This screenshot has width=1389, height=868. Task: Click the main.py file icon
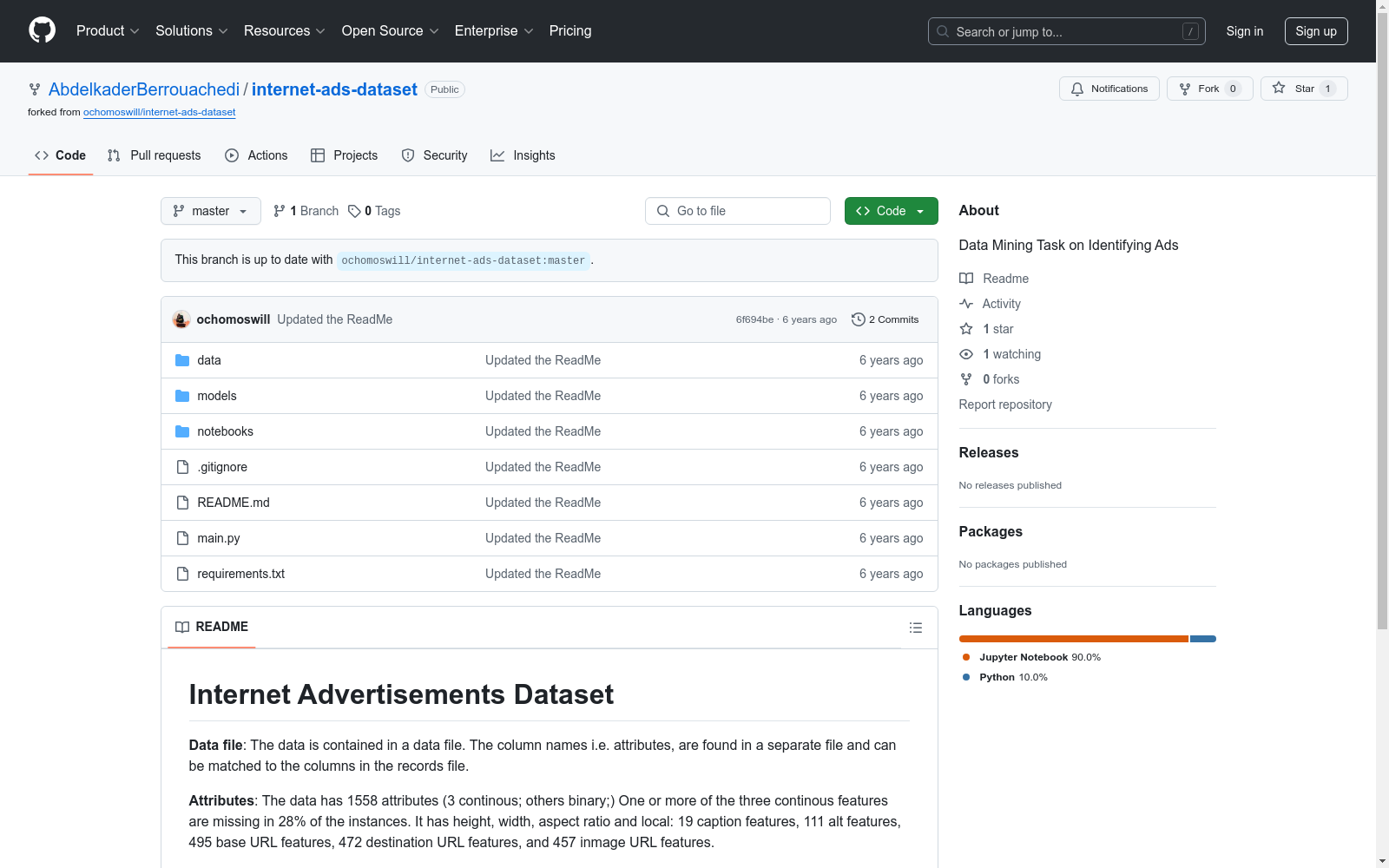(x=182, y=538)
